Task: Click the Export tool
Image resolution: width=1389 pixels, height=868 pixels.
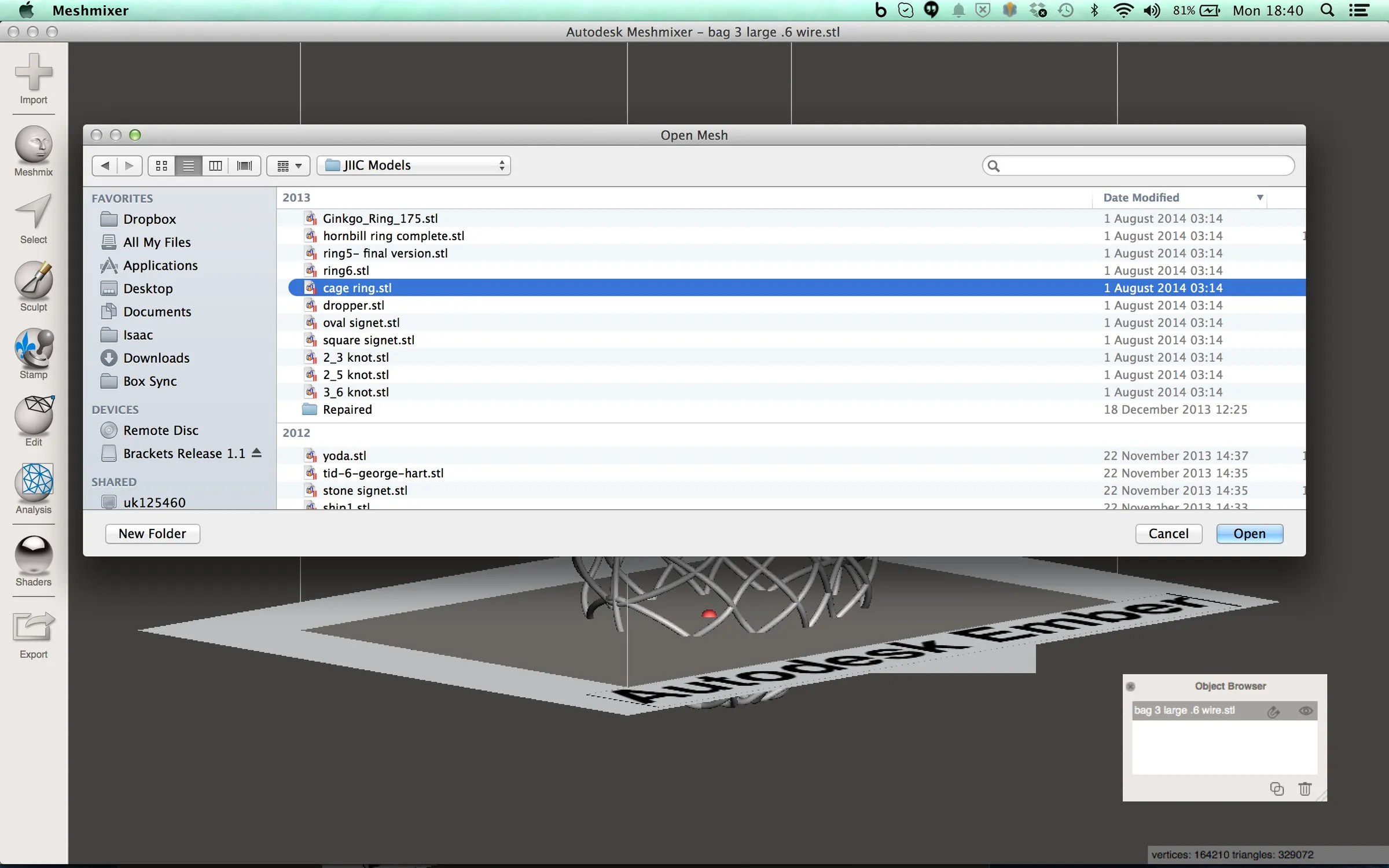Action: (34, 635)
